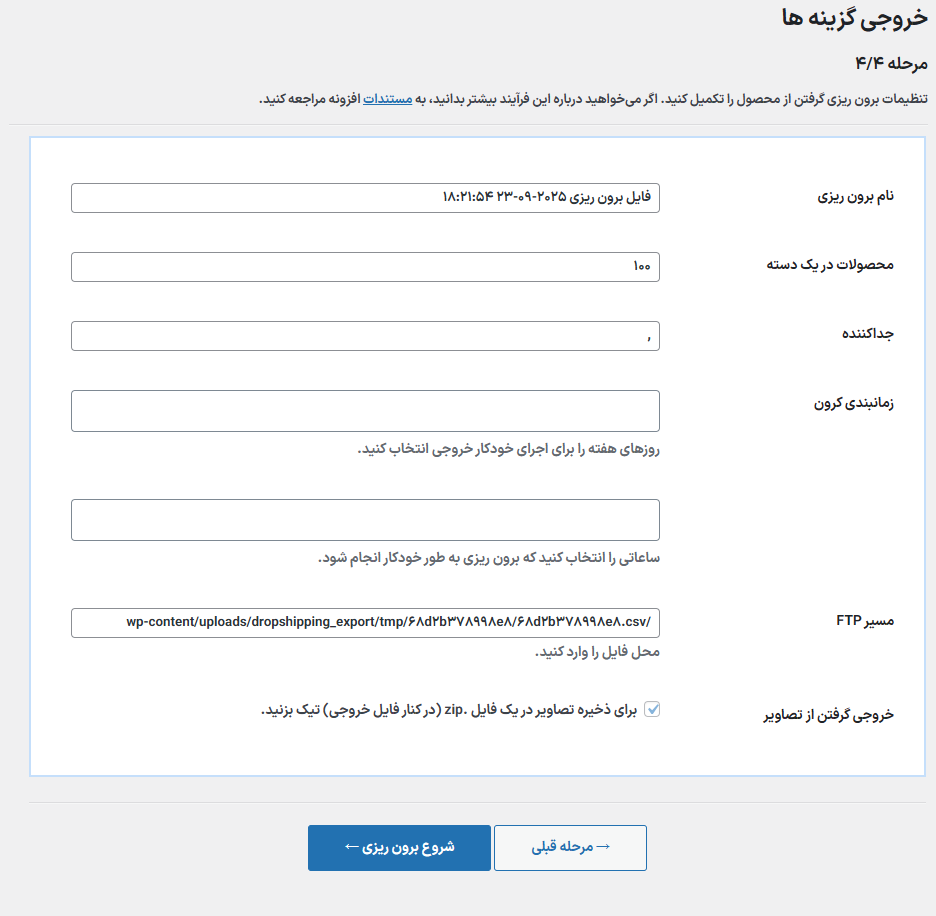Open the cron weekdays selection box
This screenshot has height=916, width=936.
[365, 411]
